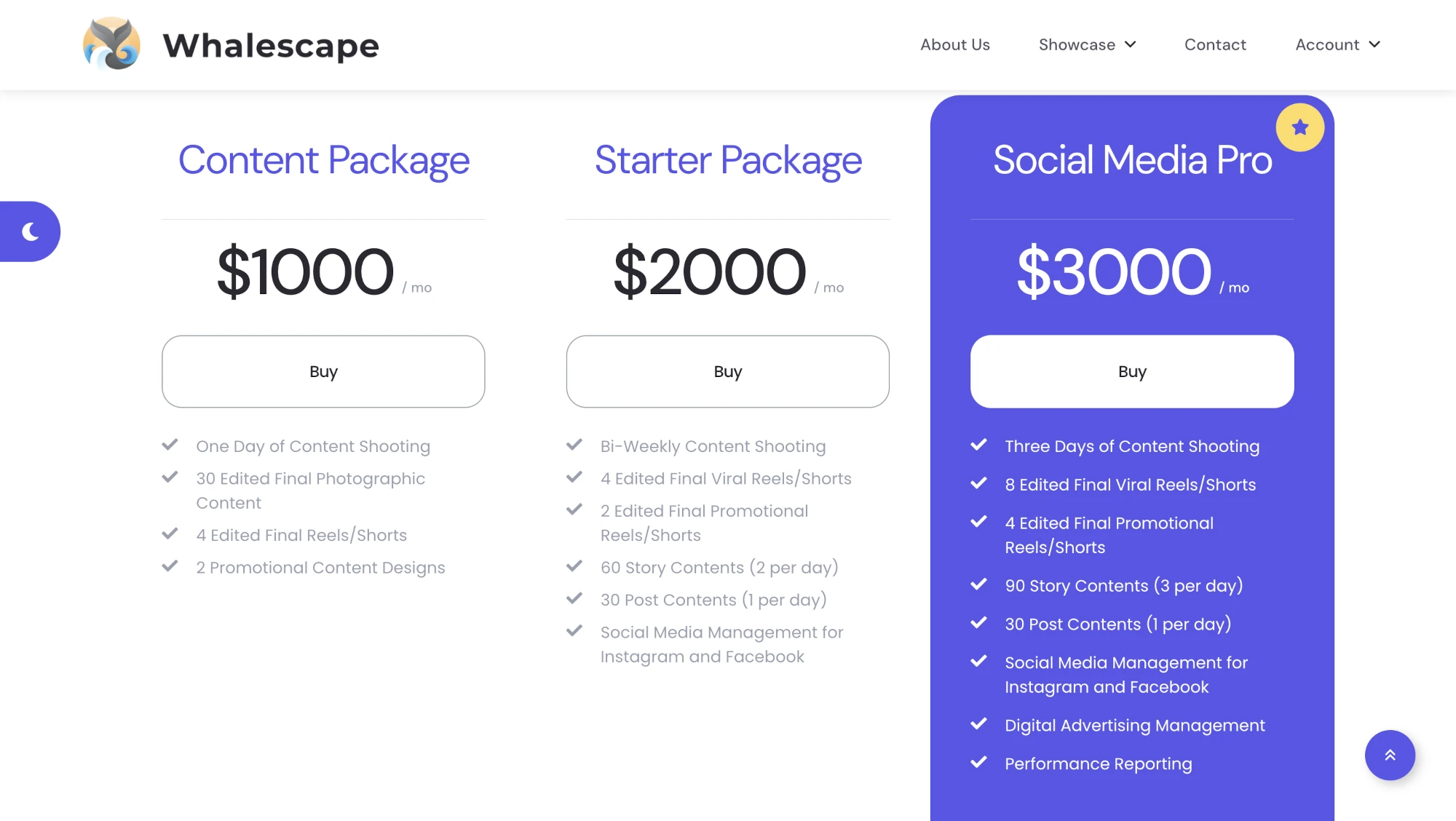
Task: Click the checkmark beside Bi-Weekly Content Shooting
Action: click(x=574, y=445)
